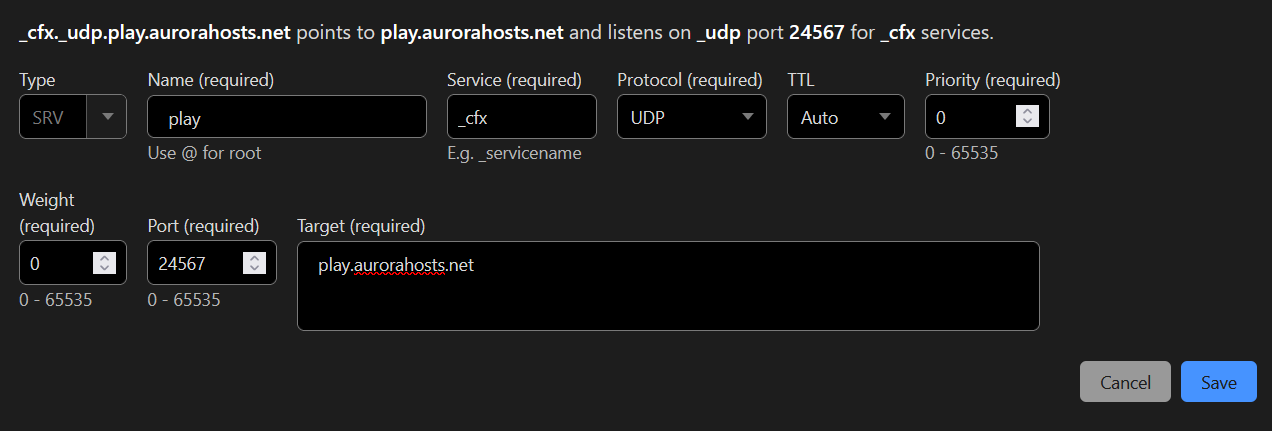The image size is (1272, 431).
Task: Open the TTL dropdown set to Auto
Action: (845, 117)
